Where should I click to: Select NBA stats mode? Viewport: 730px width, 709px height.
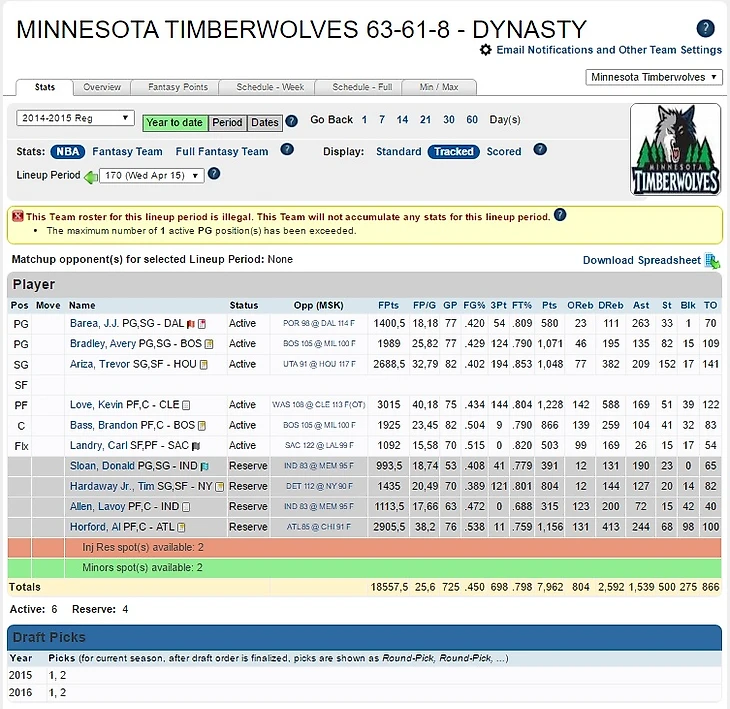68,152
